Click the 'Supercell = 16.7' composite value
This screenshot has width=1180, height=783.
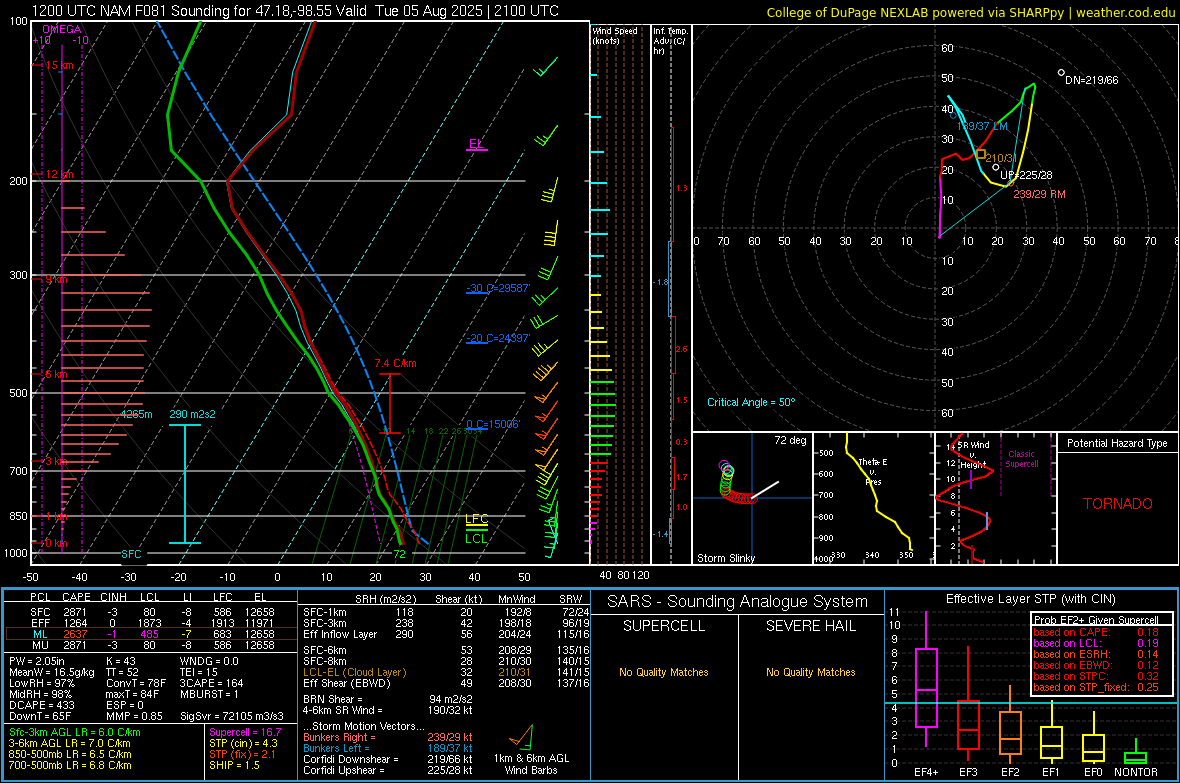(x=245, y=732)
